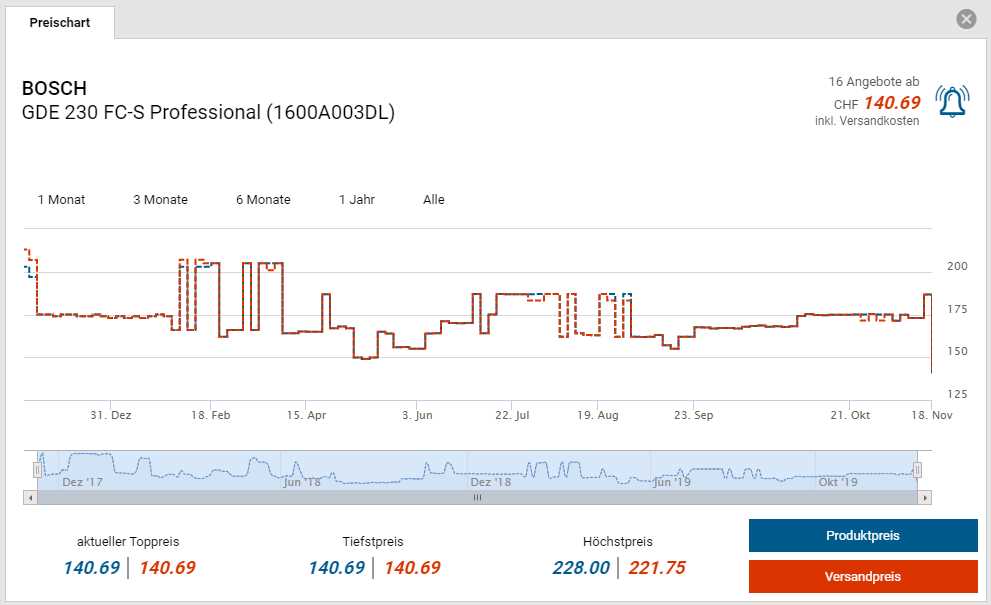Click the left handle of the range navigator
Image resolution: width=991 pixels, height=605 pixels.
(38, 469)
